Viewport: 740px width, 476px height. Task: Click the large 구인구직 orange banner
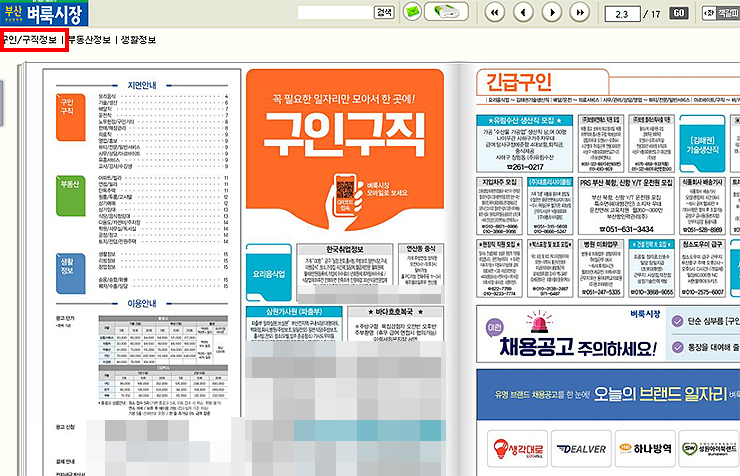tap(345, 149)
